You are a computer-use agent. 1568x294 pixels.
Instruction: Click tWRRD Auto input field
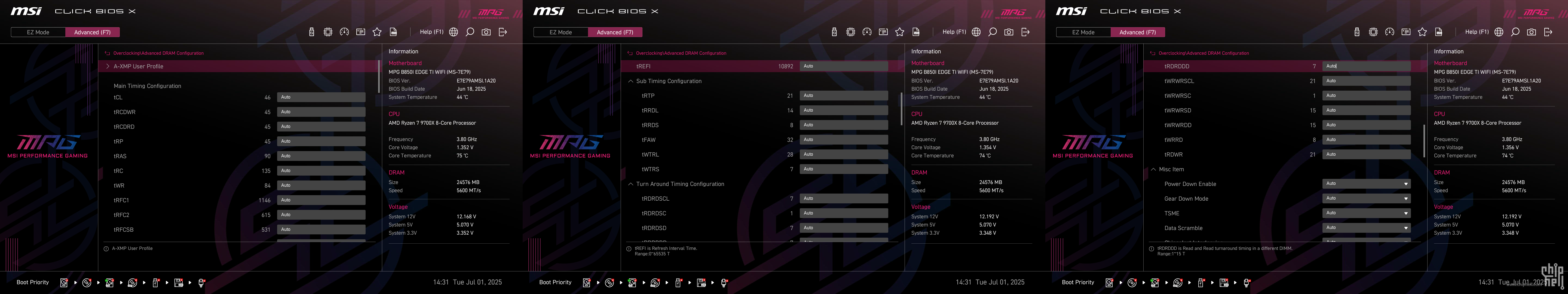tap(1367, 140)
